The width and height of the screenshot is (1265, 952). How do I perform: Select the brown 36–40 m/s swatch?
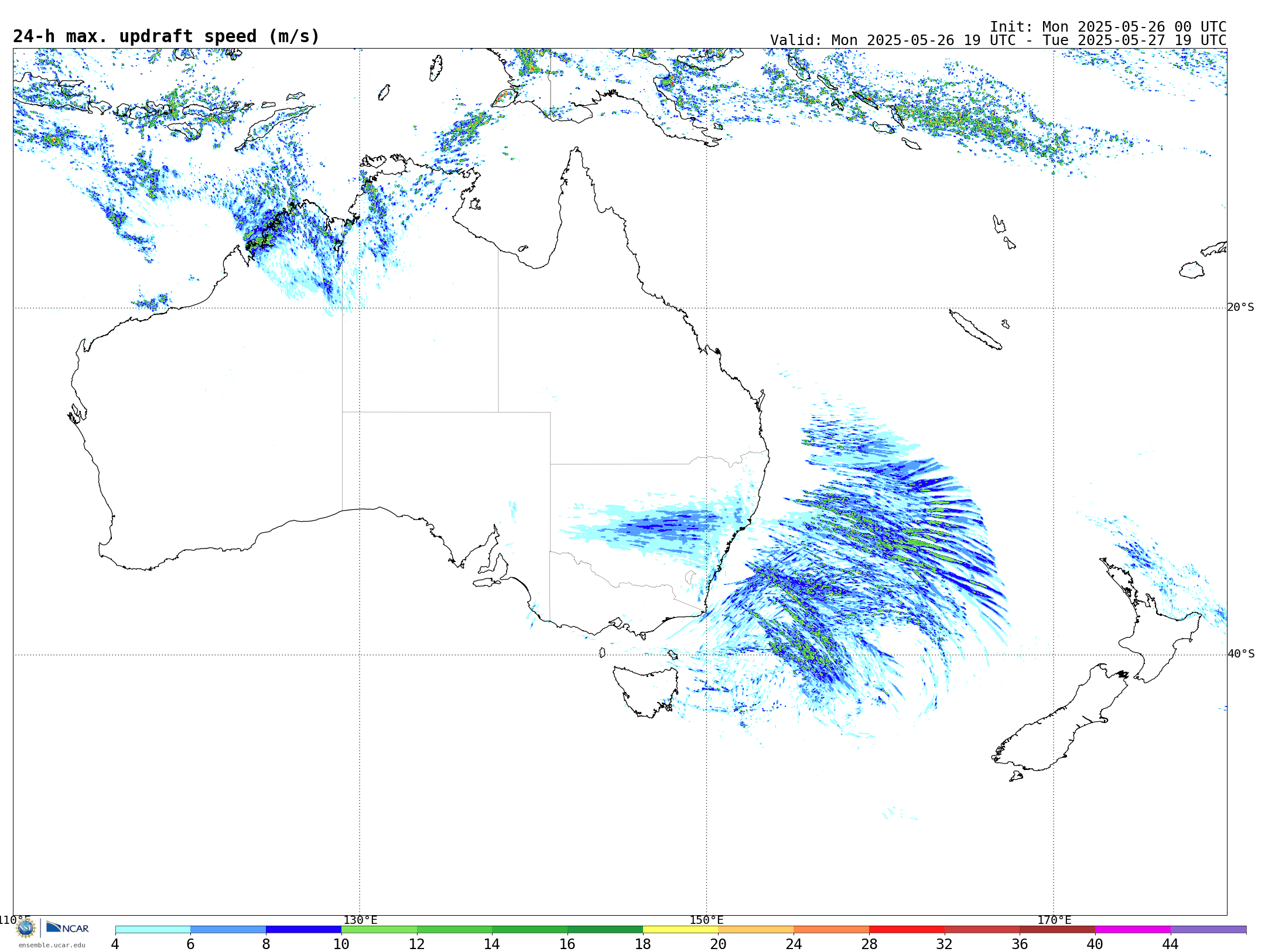click(x=1058, y=930)
